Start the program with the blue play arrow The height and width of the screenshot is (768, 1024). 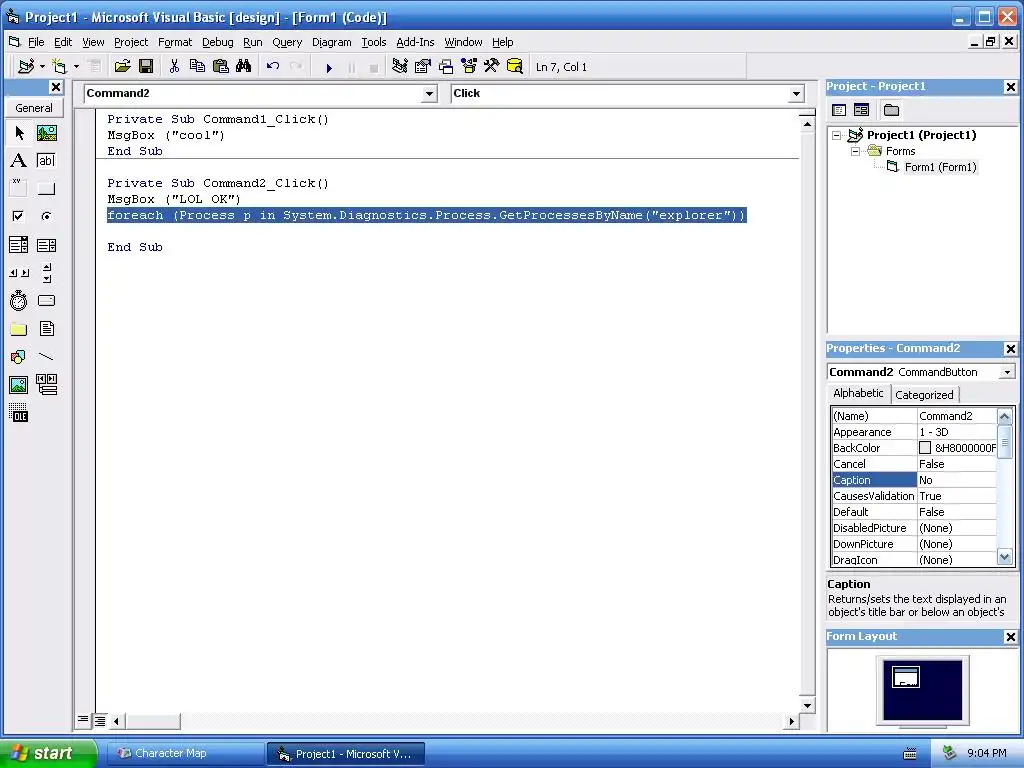coord(329,67)
